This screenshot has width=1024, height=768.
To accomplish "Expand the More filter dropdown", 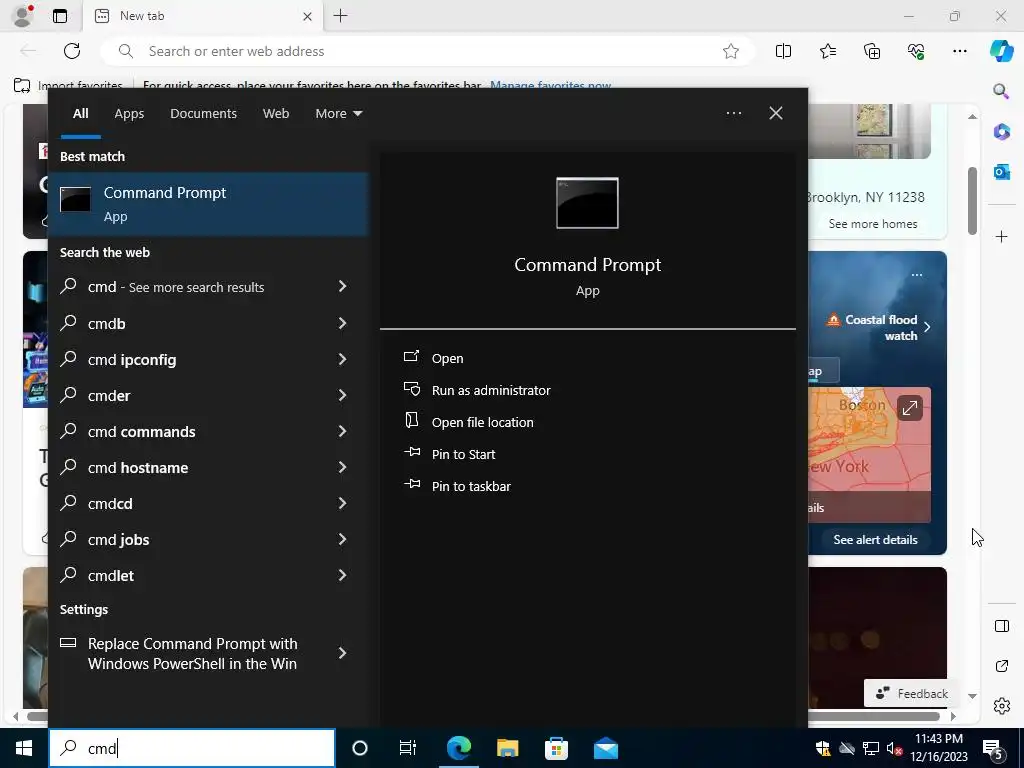I will coord(338,114).
